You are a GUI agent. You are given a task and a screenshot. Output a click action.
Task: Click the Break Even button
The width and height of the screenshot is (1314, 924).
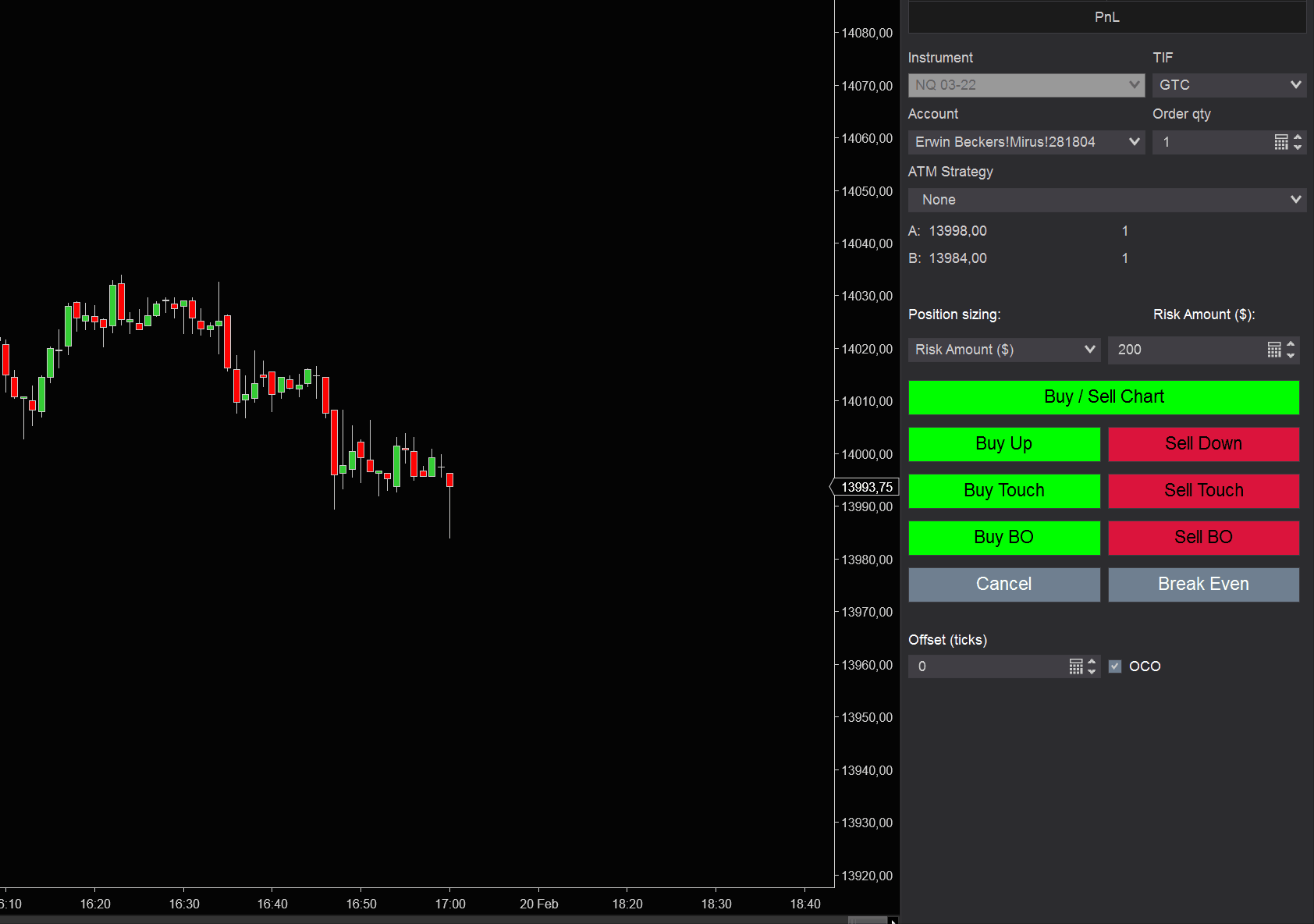[x=1203, y=585]
